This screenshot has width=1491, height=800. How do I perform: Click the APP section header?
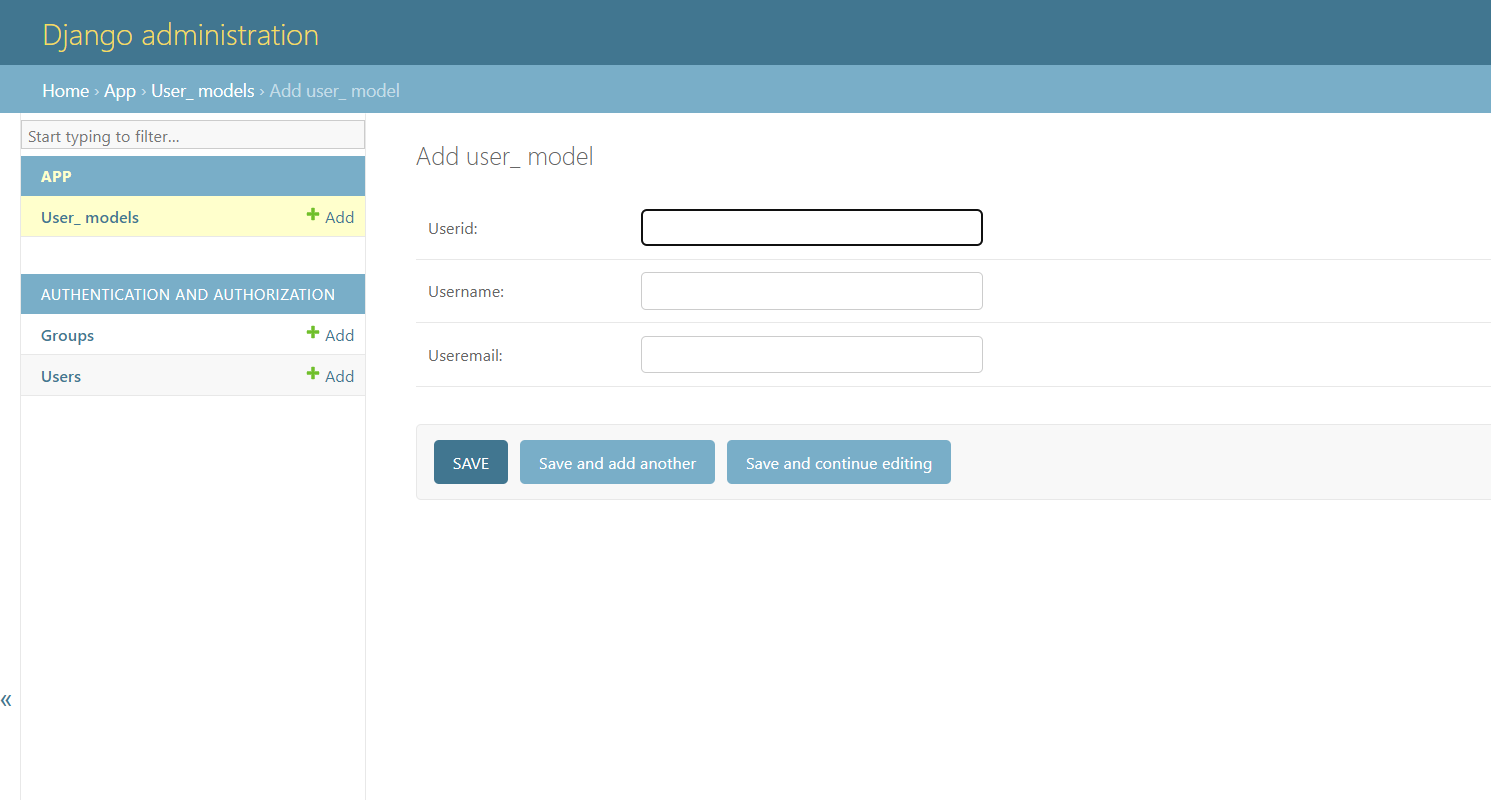pyautogui.click(x=56, y=176)
